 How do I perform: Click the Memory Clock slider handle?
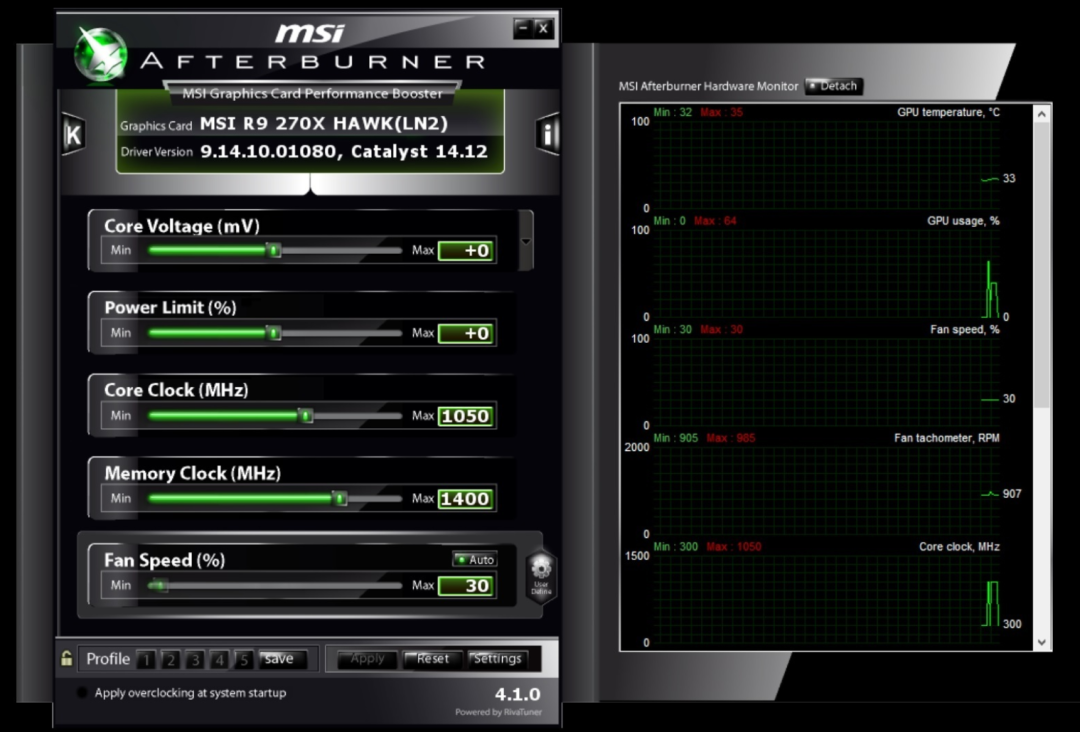[x=340, y=499]
